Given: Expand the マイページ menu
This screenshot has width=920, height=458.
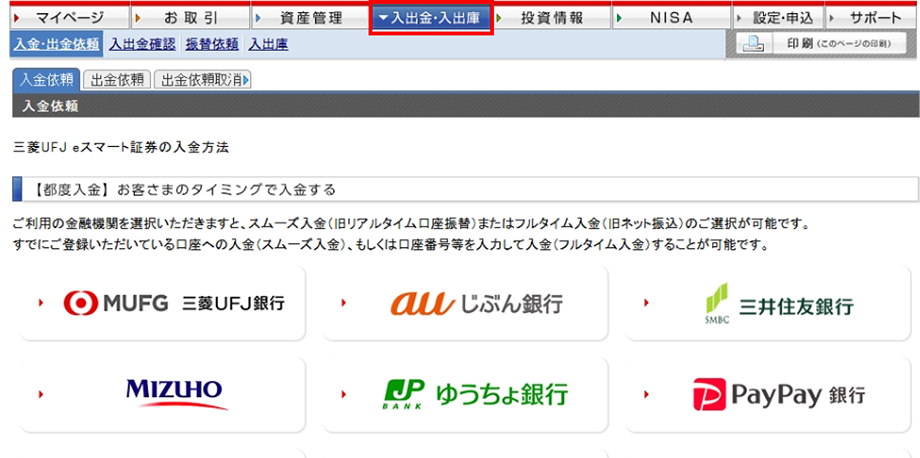Looking at the screenshot, I should (x=63, y=18).
